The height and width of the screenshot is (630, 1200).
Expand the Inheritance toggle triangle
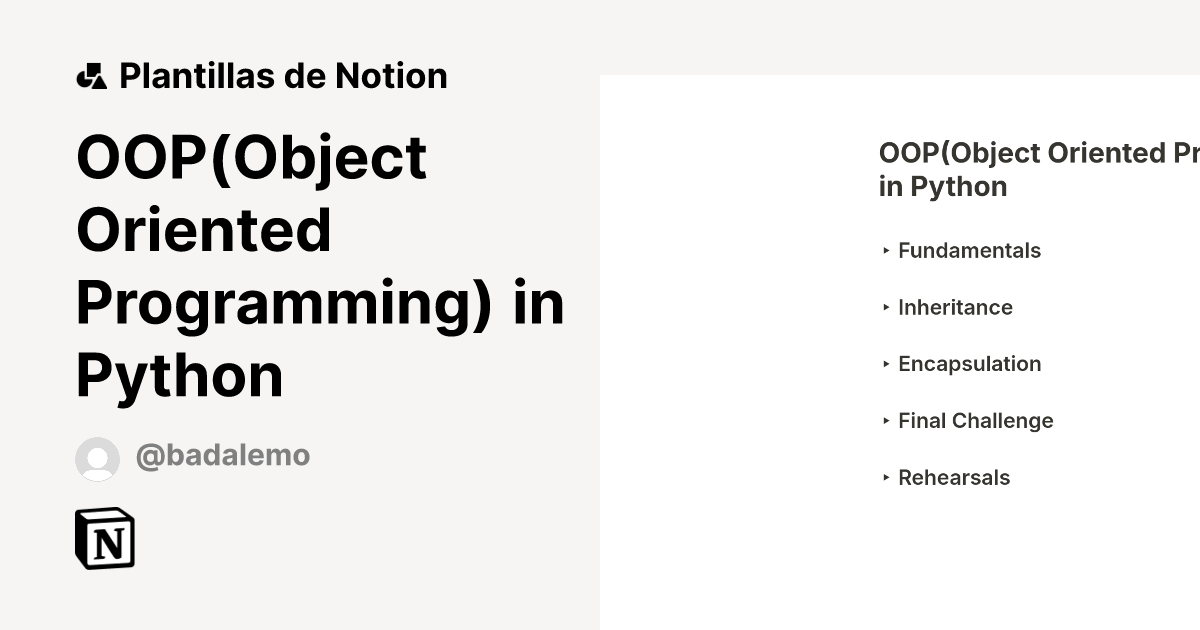886,308
